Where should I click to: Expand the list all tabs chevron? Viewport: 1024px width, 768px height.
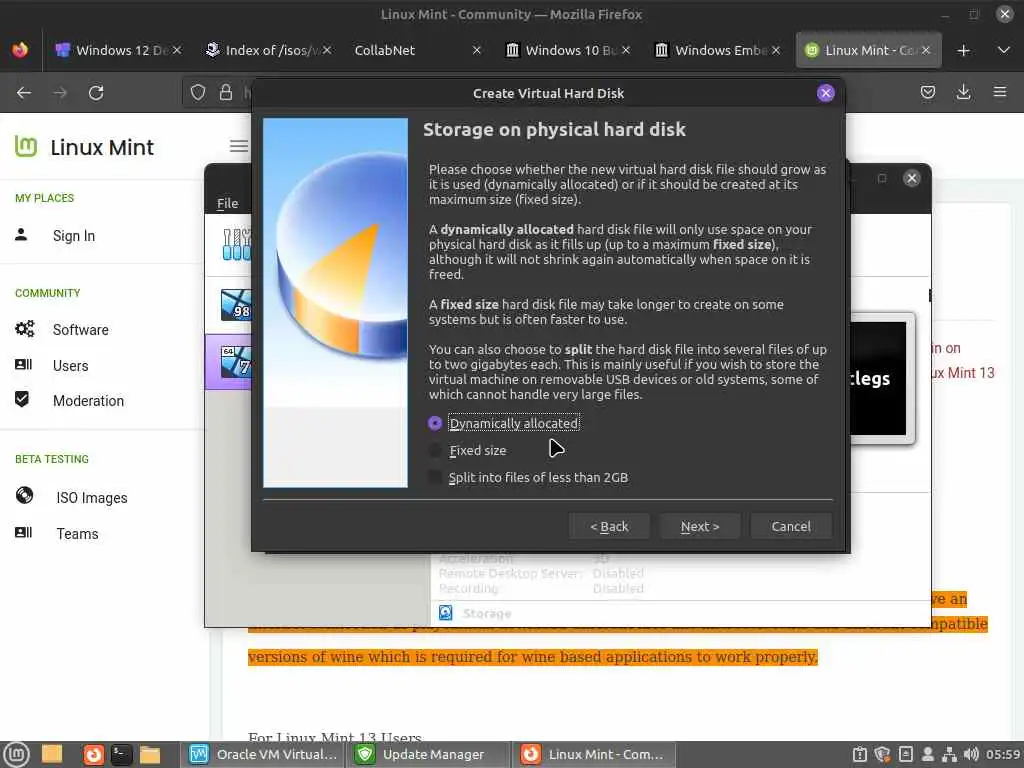1004,50
